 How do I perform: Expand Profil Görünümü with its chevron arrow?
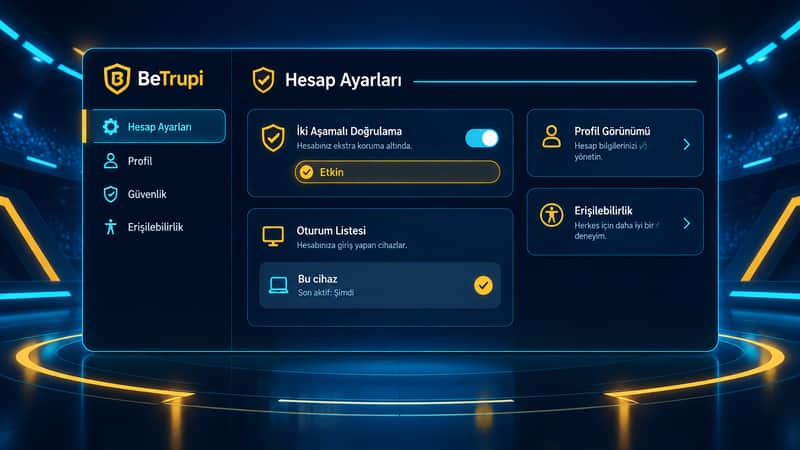click(x=687, y=144)
